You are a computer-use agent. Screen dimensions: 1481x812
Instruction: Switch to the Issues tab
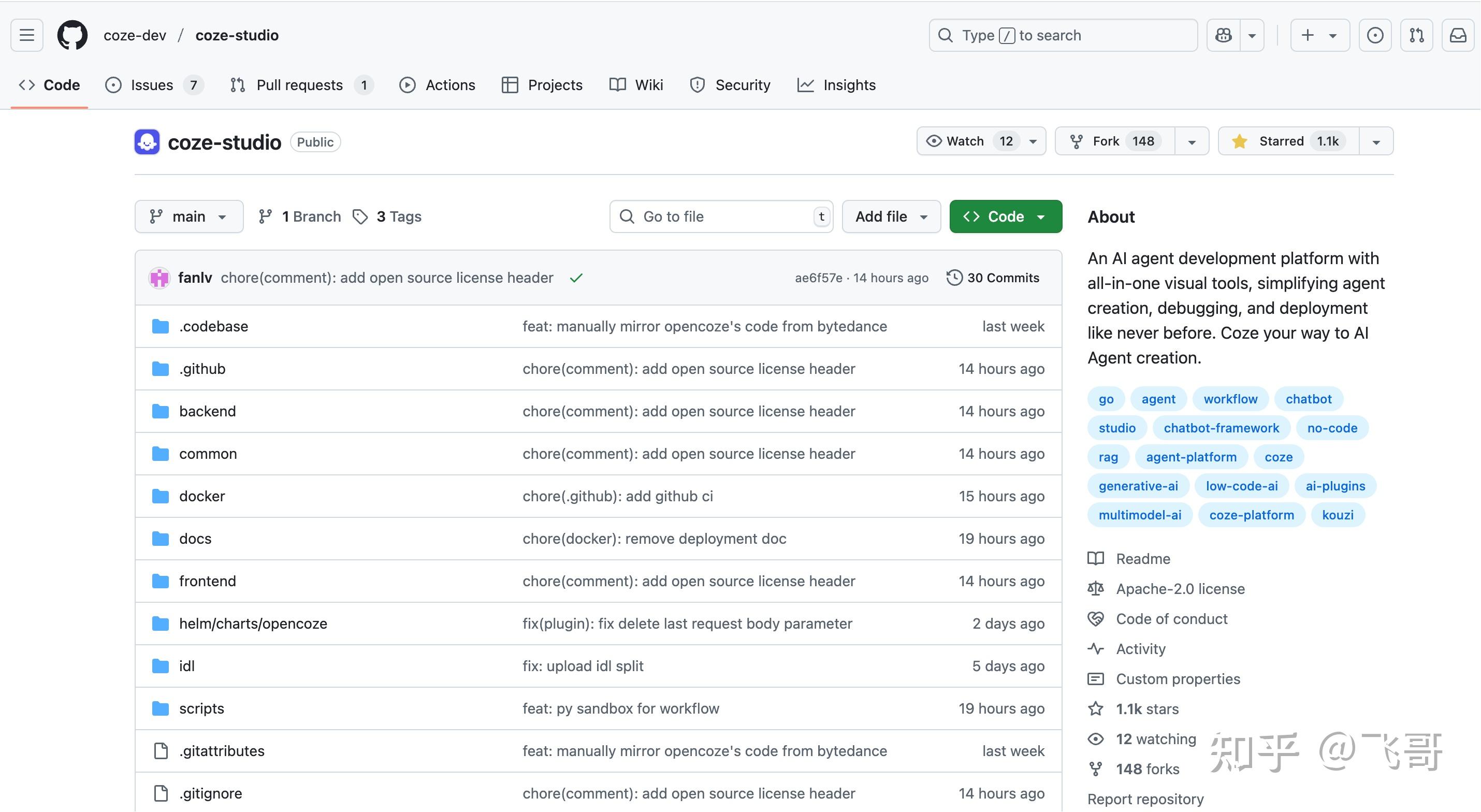(152, 85)
